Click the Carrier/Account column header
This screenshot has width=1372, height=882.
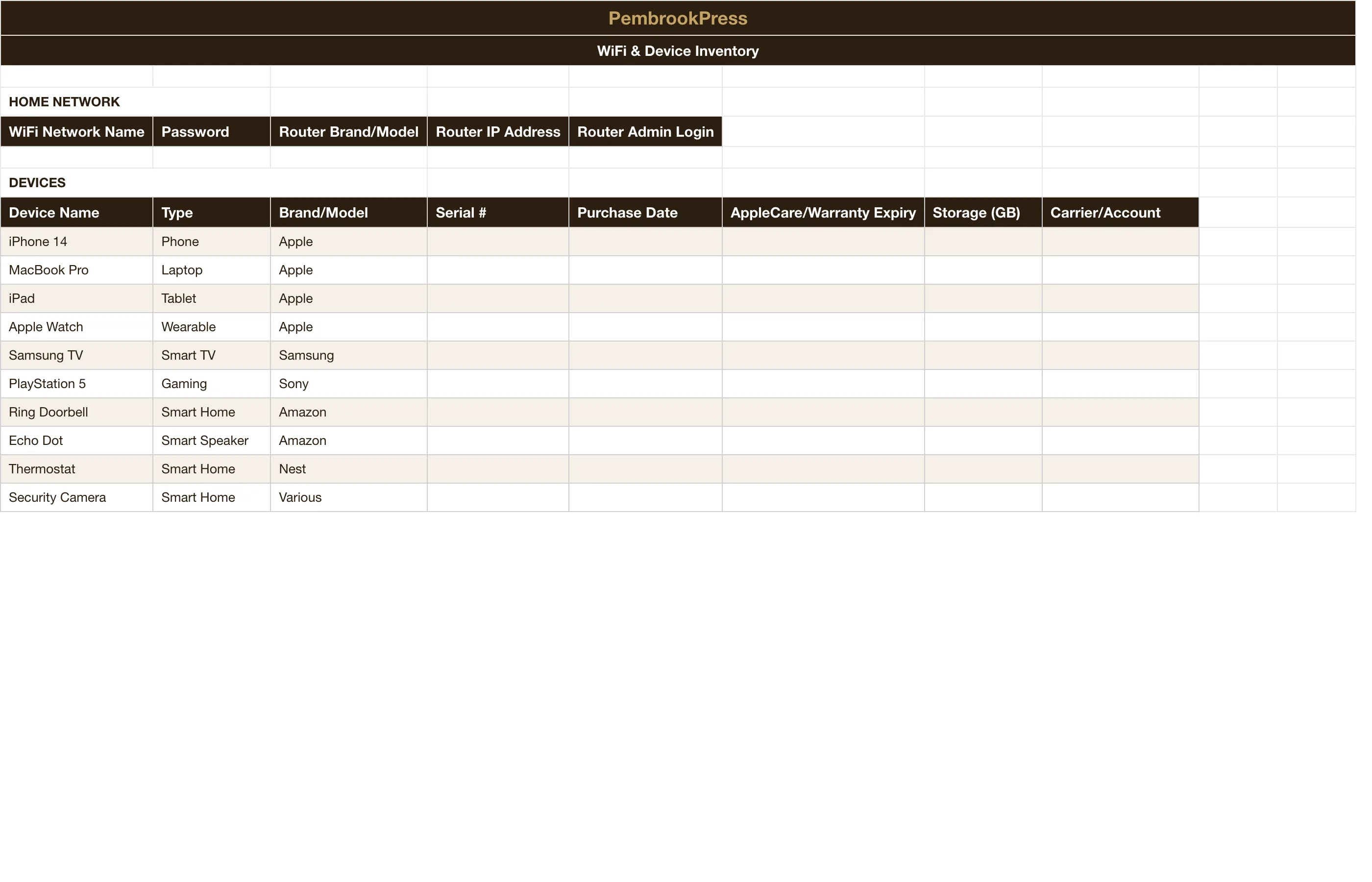click(x=1120, y=213)
